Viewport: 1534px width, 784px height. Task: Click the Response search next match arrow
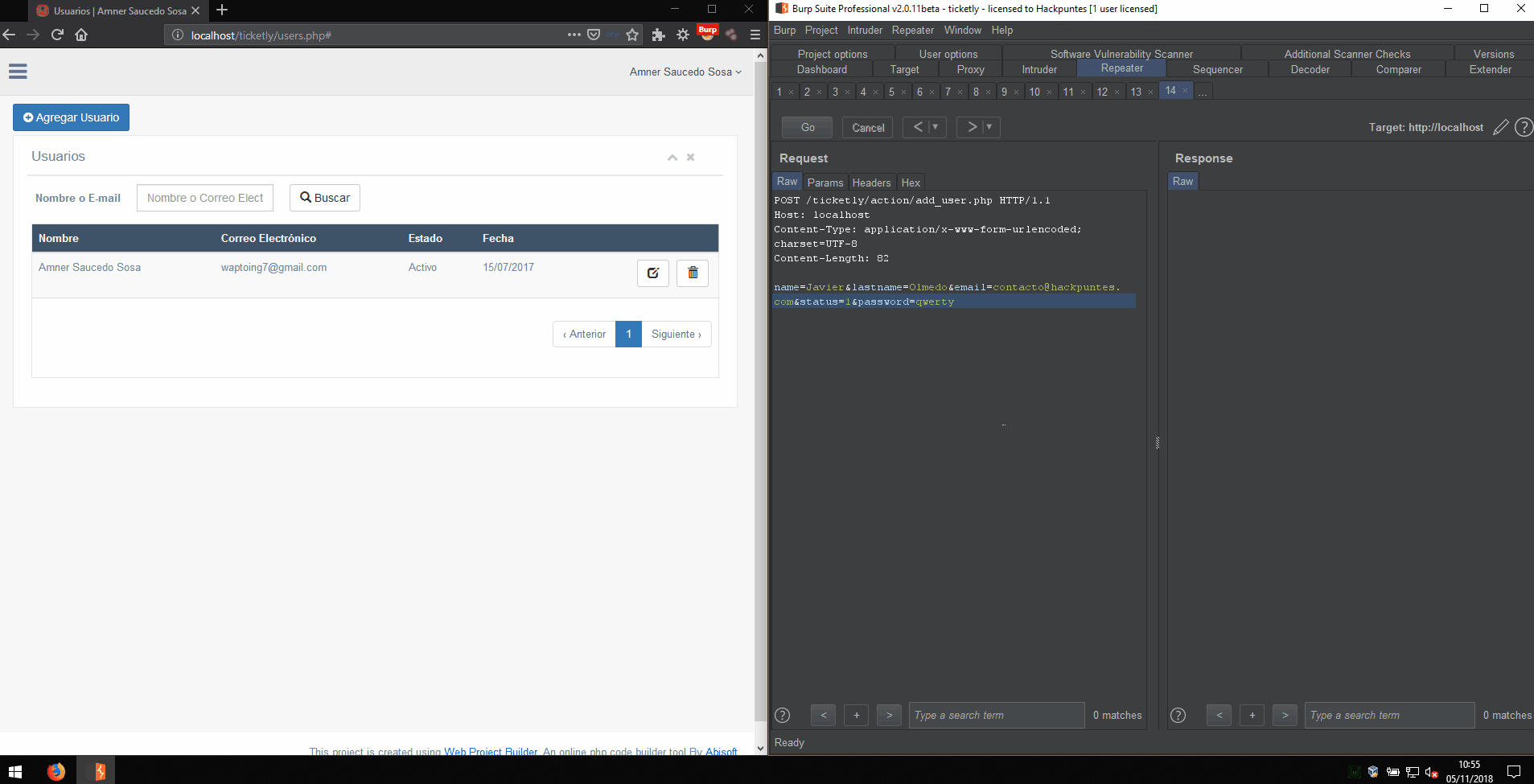pos(1285,715)
